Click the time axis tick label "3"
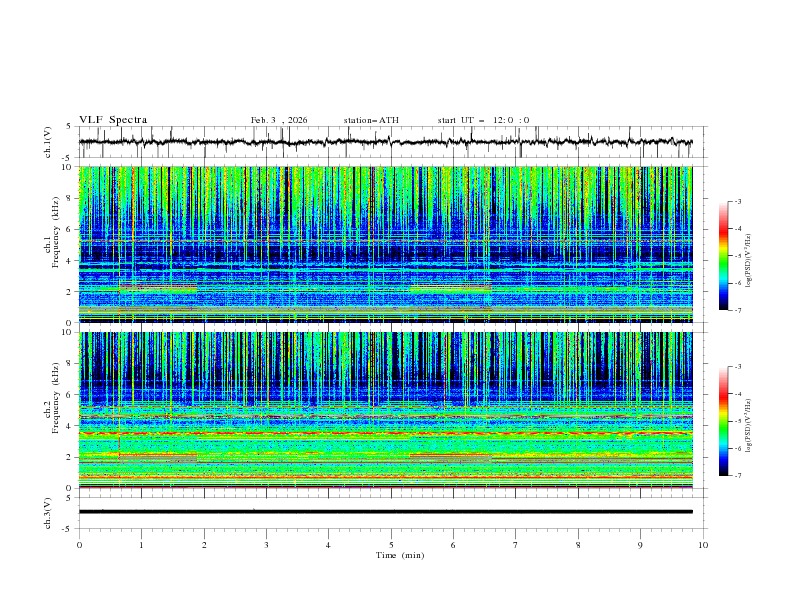Viewport: 792px width, 612px height. coord(266,545)
